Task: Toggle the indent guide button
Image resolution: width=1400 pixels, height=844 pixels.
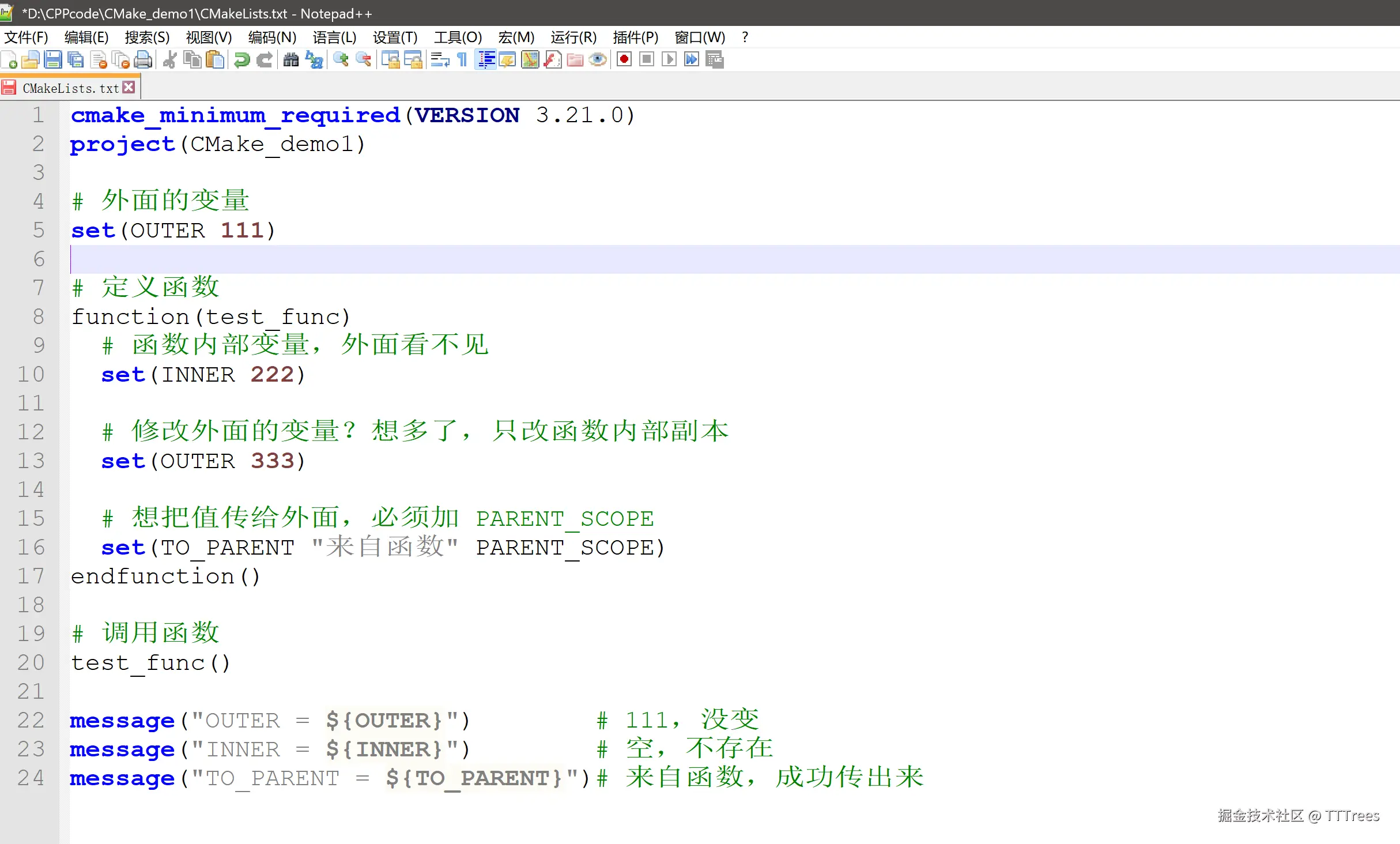Action: coord(486,59)
